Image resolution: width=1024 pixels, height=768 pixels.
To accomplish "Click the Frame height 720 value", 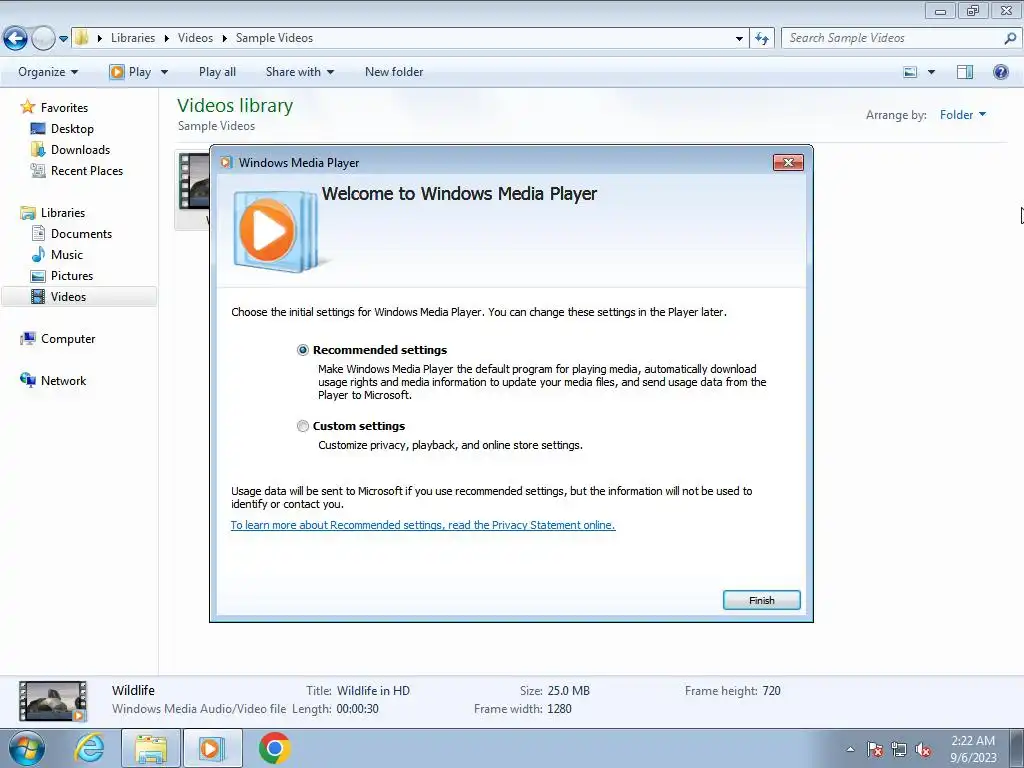I will tap(771, 691).
